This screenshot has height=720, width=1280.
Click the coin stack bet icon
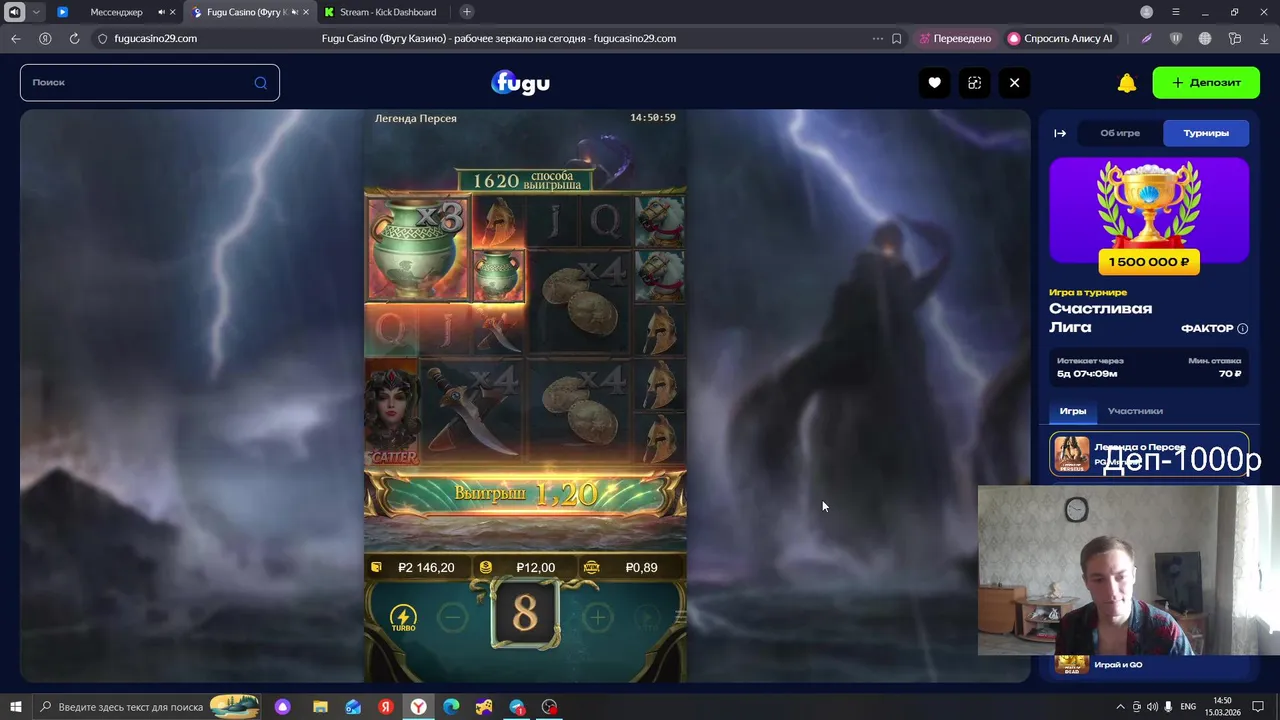coord(486,567)
